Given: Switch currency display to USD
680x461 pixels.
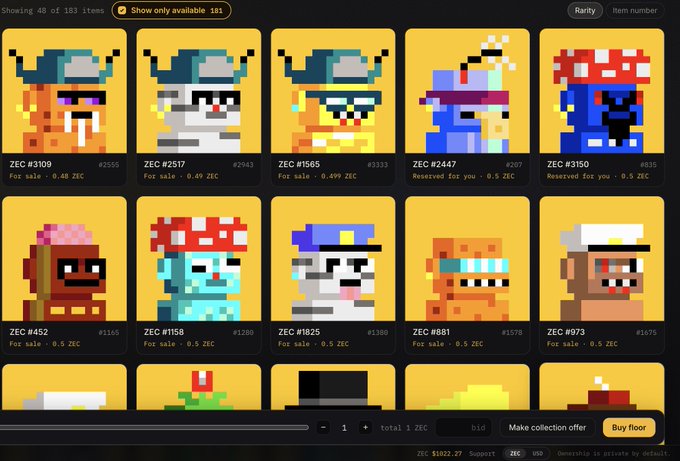Looking at the screenshot, I should tap(538, 453).
